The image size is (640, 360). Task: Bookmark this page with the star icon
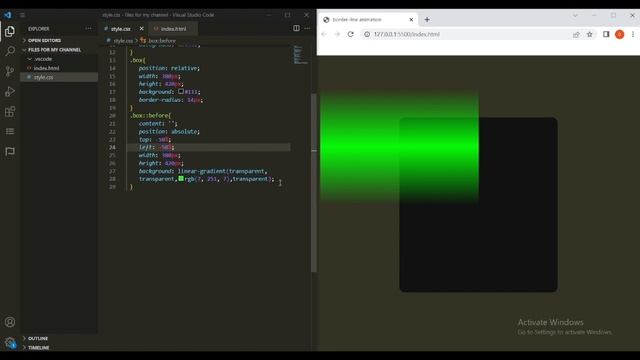click(589, 34)
